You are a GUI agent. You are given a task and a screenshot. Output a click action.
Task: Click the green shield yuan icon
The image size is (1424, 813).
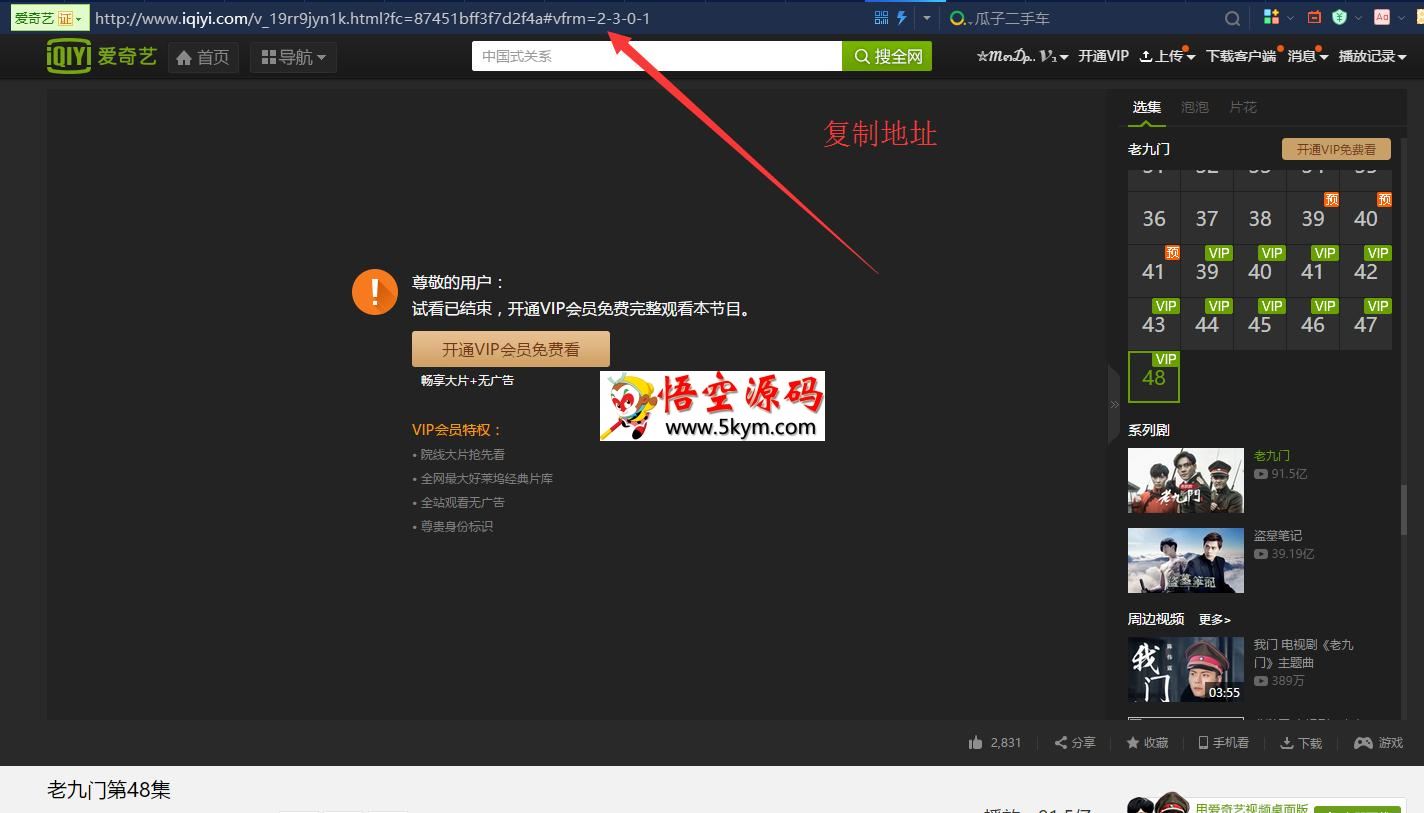click(1339, 17)
